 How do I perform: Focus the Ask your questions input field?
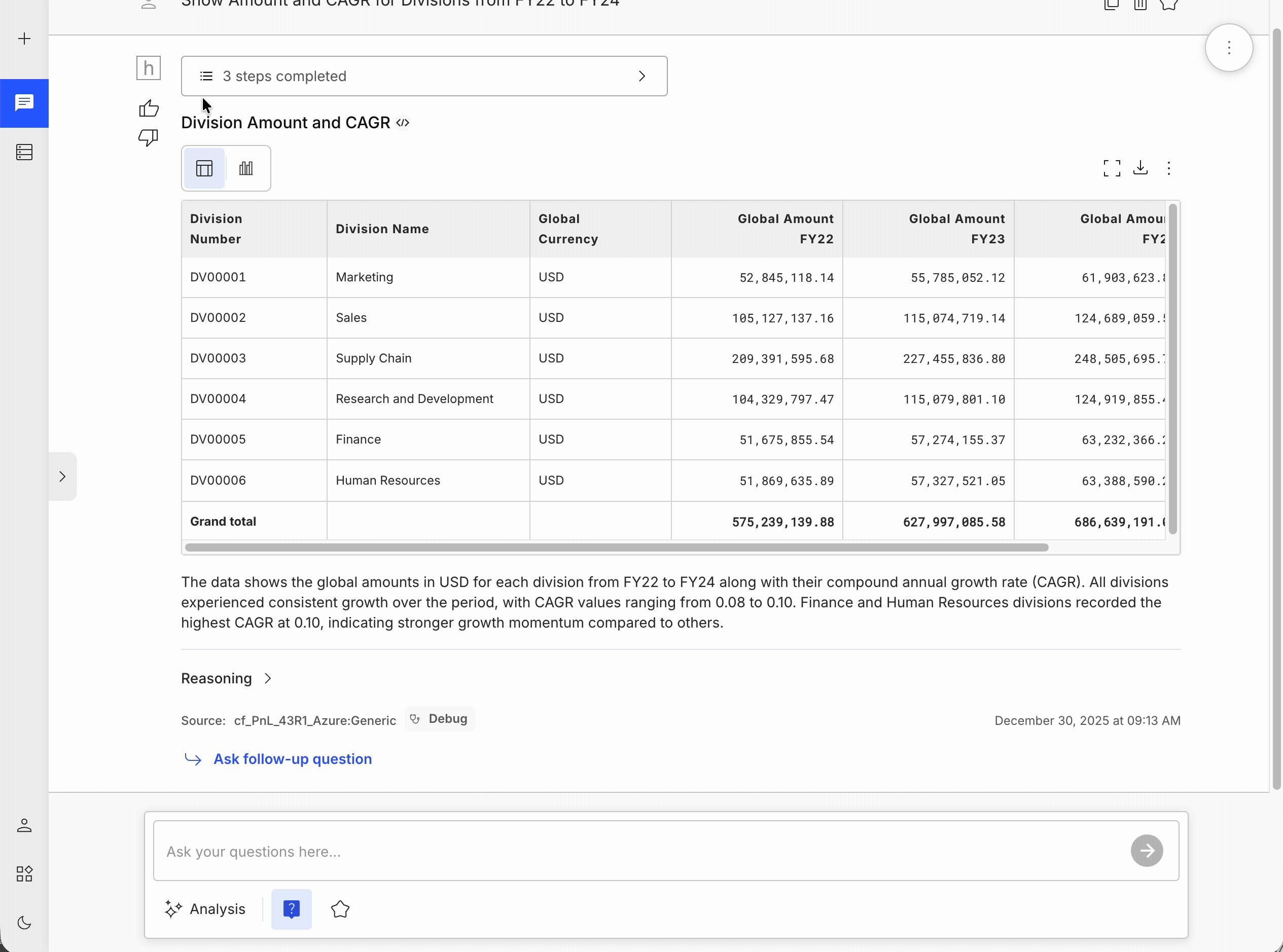coord(640,851)
